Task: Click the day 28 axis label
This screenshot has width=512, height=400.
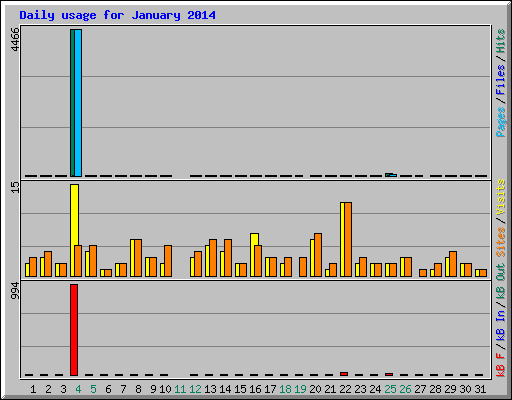Action: (435, 389)
